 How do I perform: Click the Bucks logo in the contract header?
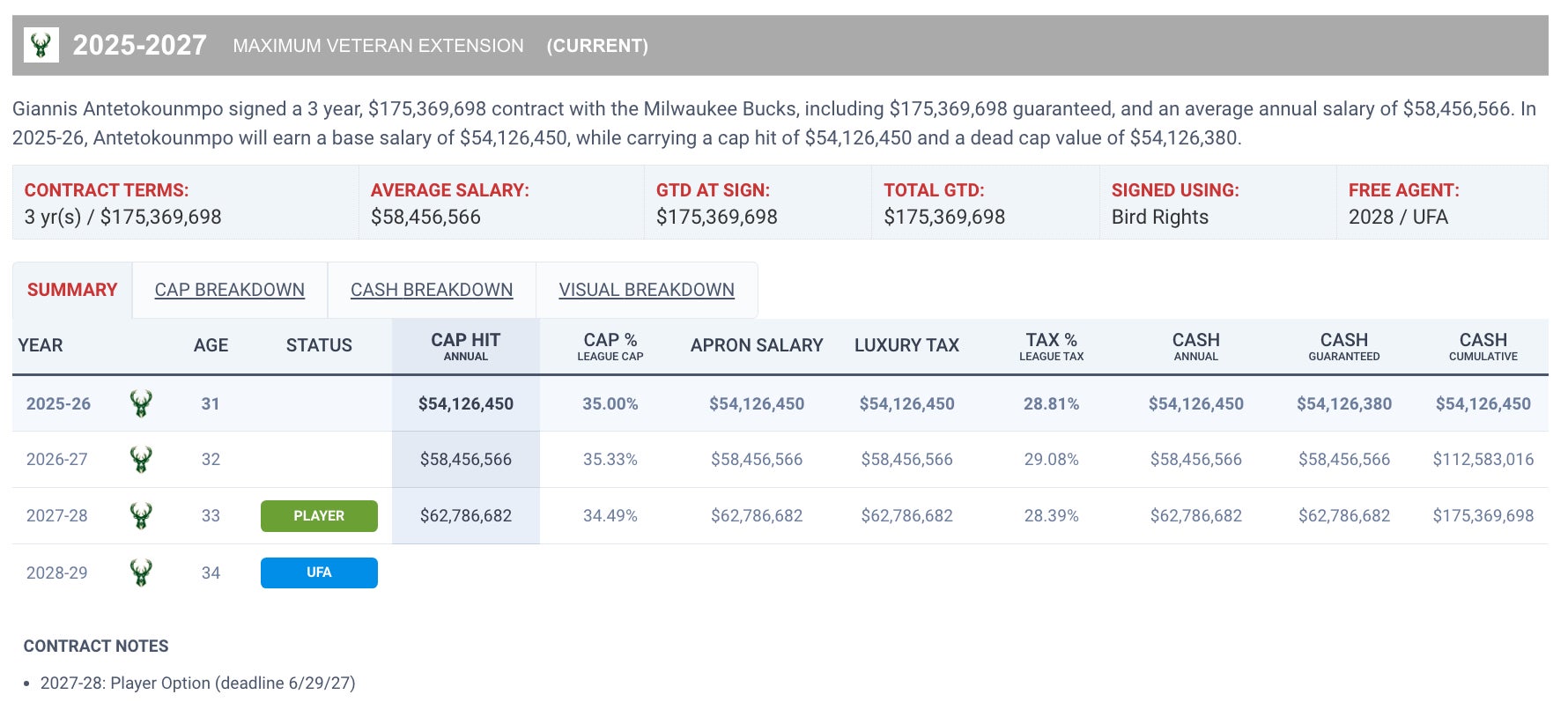tap(41, 45)
